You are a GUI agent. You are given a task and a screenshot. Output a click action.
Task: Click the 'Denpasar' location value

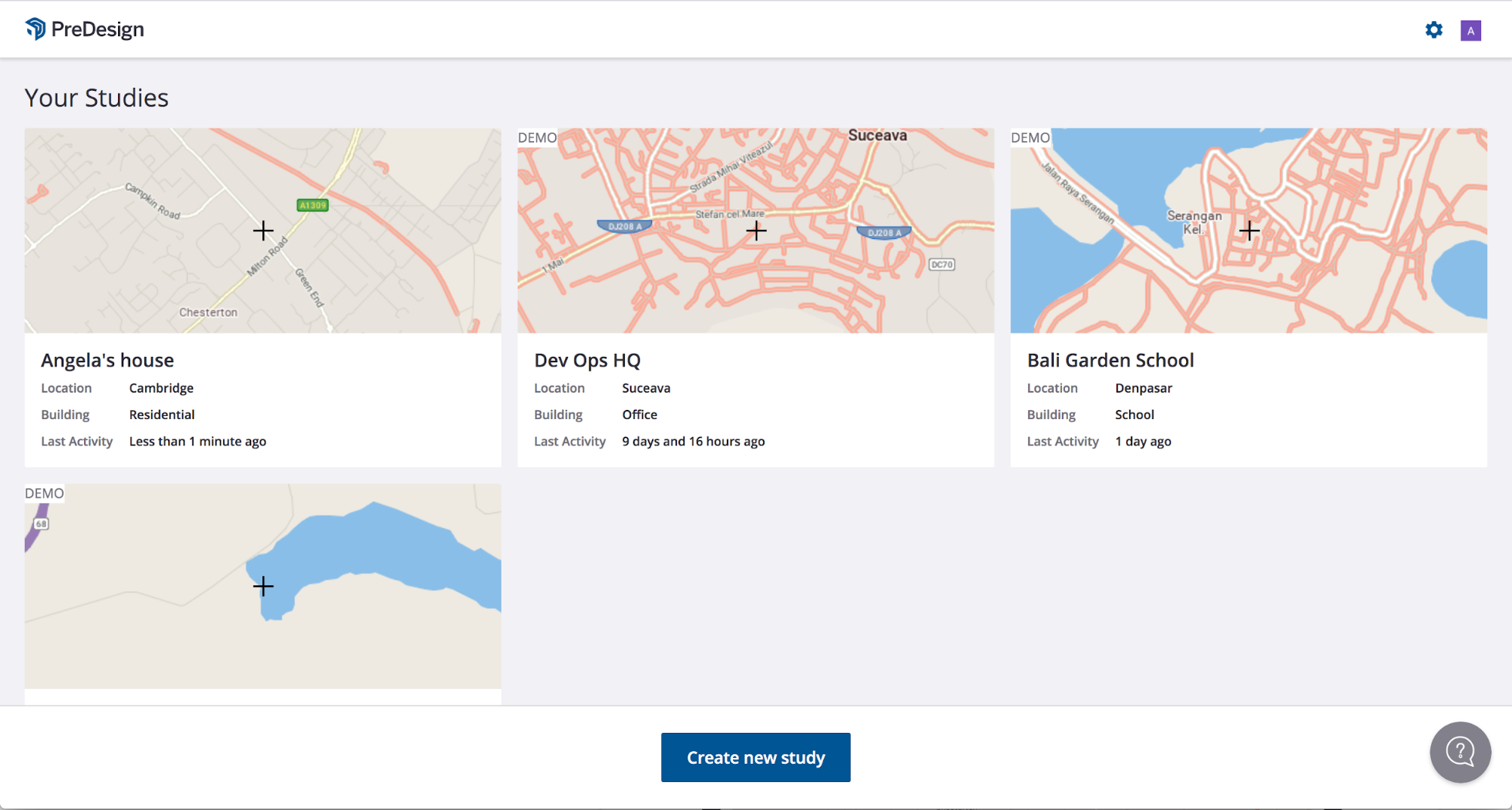[x=1144, y=388]
